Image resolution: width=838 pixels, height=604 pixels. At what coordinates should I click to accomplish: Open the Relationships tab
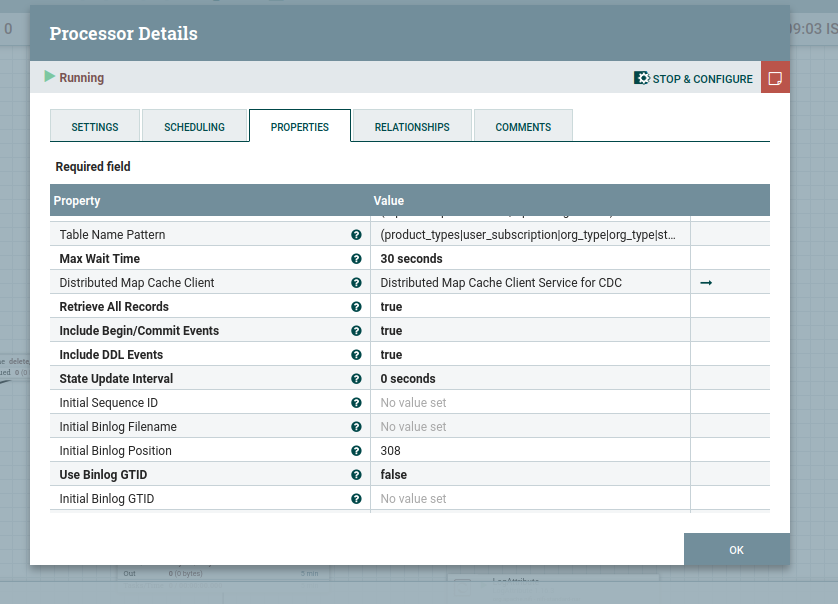412,126
